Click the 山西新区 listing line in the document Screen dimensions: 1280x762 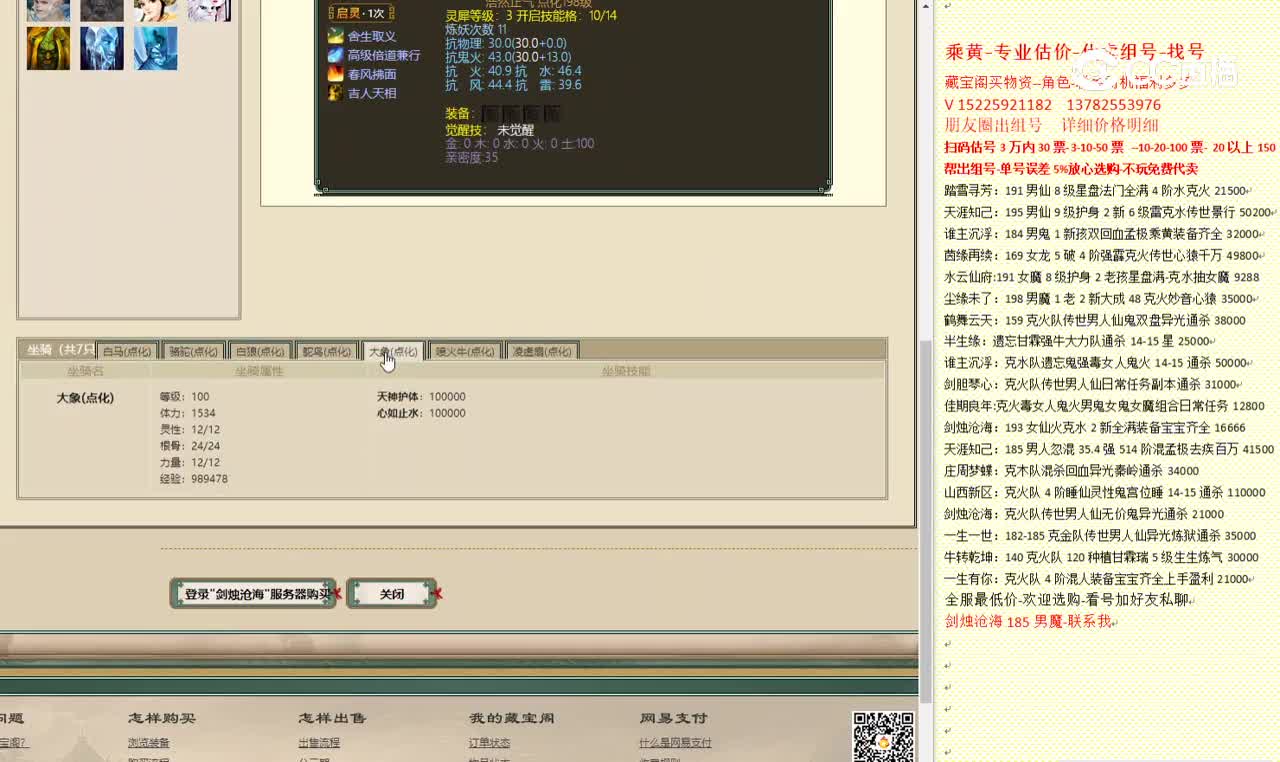pyautogui.click(x=1105, y=492)
